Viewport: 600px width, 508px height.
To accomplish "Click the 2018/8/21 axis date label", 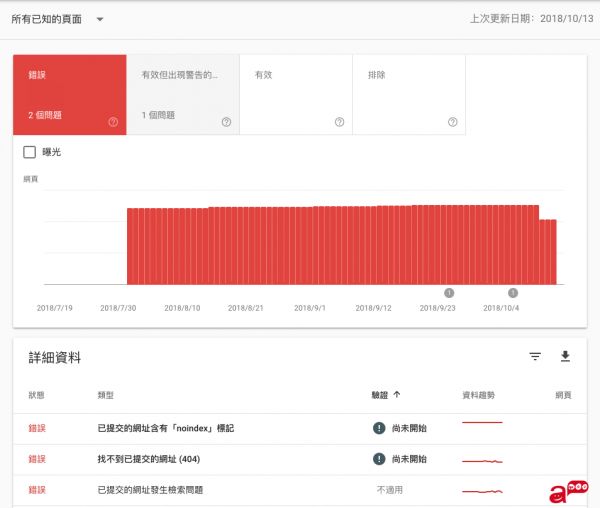I will [x=246, y=308].
